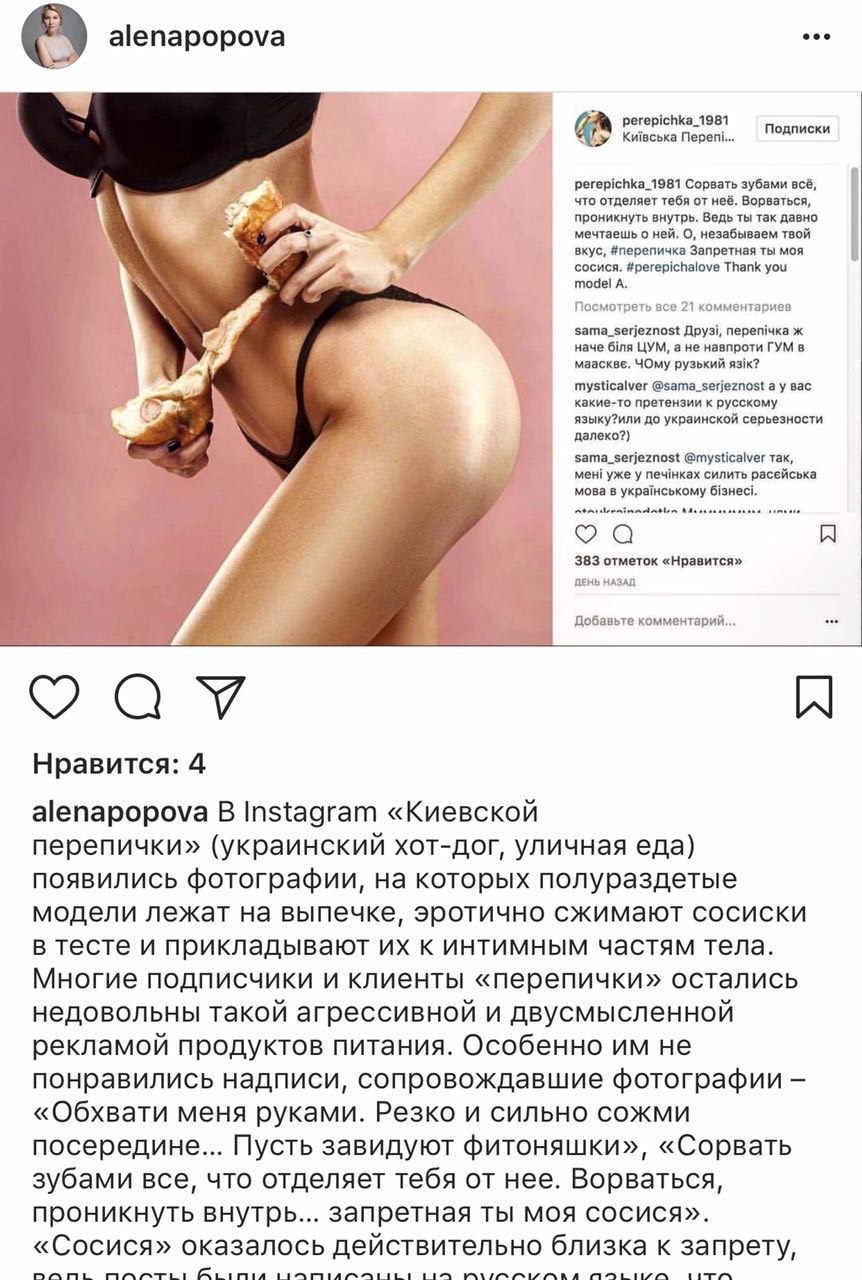Open the alenapopova username in the header
This screenshot has height=1280, width=862.
click(x=197, y=37)
